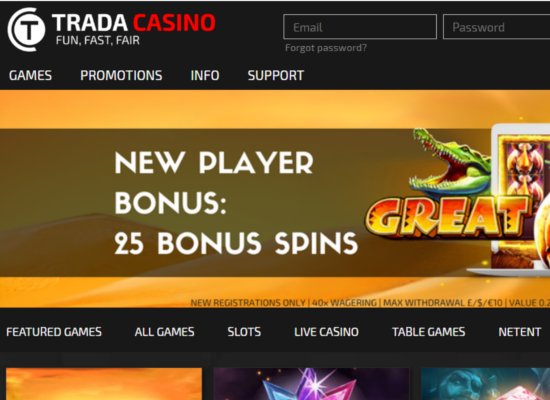Focus the Email input field
550x400 pixels.
pos(360,27)
